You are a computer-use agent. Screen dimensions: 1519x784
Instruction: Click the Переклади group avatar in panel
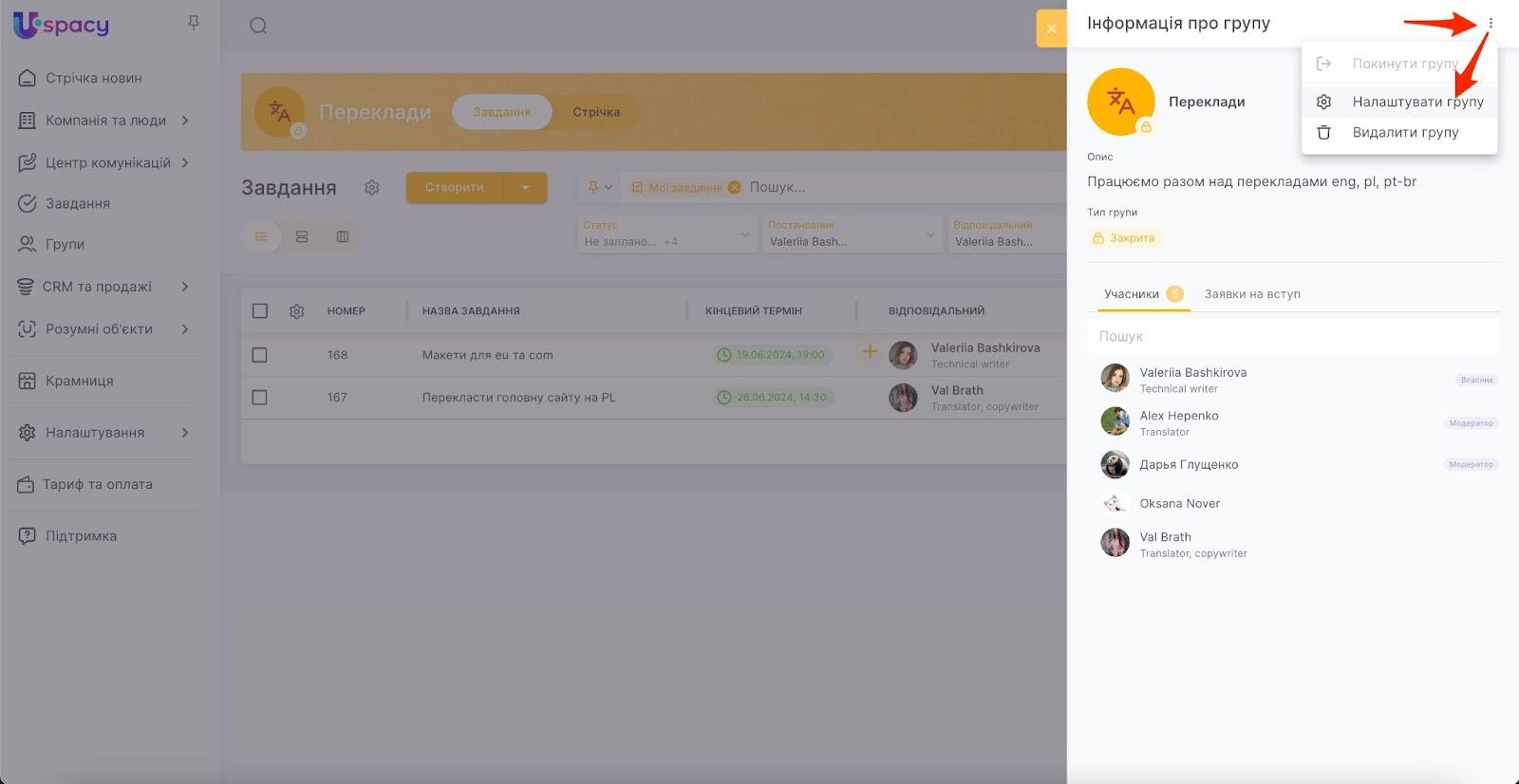1121,102
